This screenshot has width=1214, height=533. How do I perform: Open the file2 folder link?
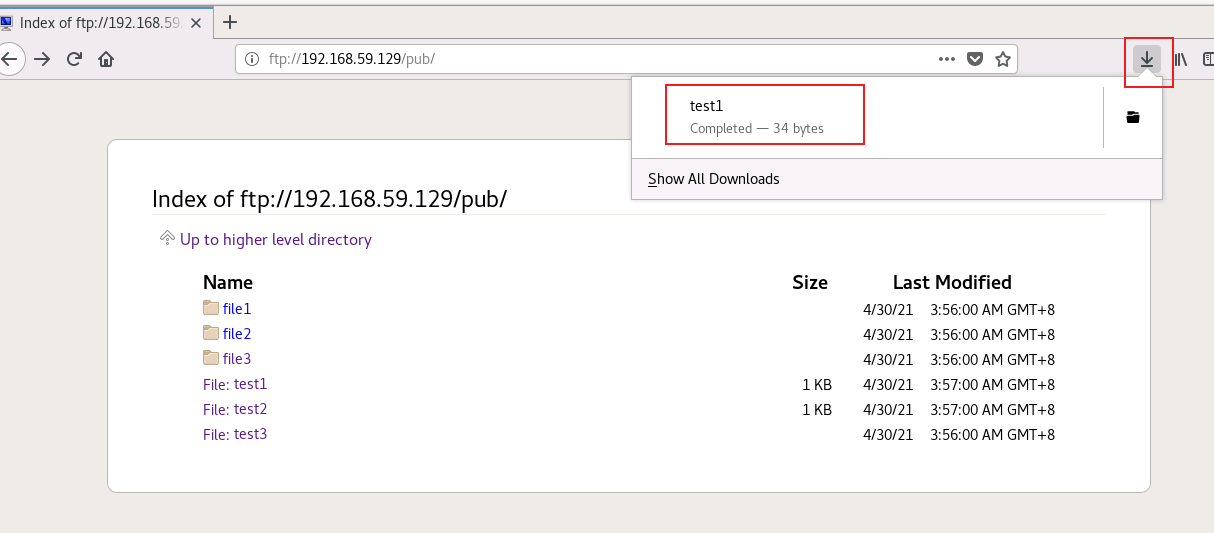click(237, 334)
